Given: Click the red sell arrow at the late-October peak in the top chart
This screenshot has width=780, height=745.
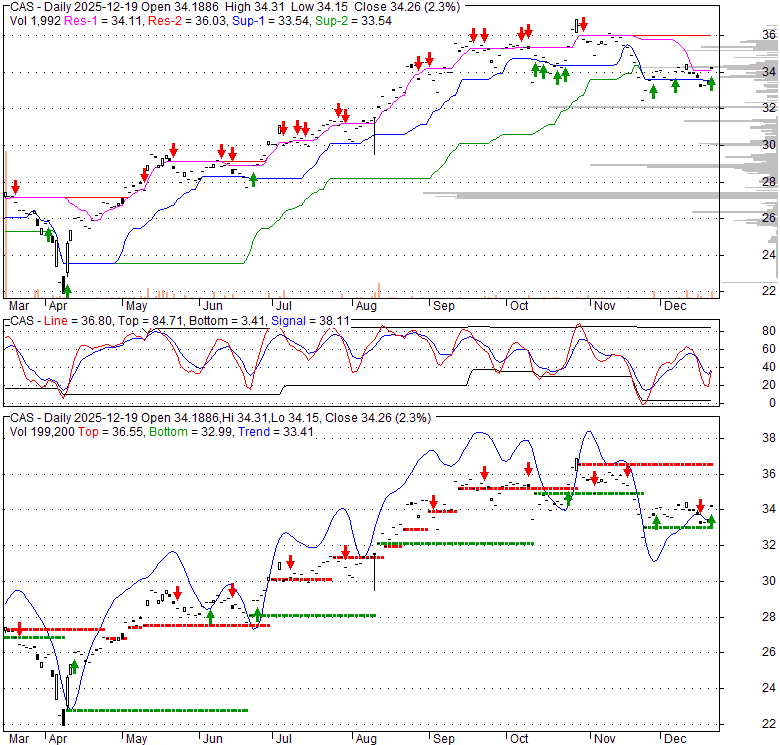Looking at the screenshot, I should pyautogui.click(x=583, y=24).
